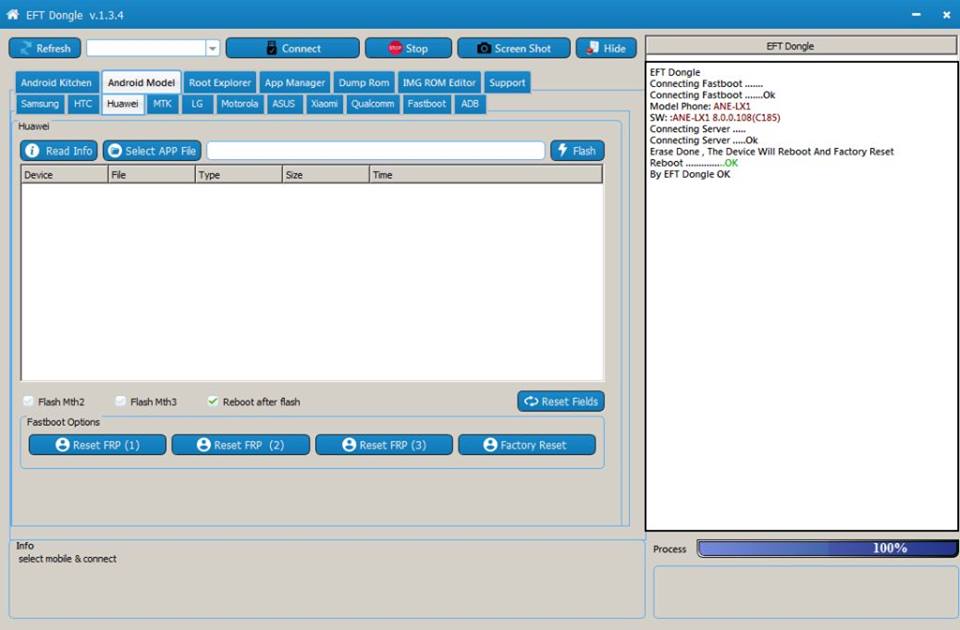
Task: Open the Root Explorer tab
Action: tap(220, 83)
